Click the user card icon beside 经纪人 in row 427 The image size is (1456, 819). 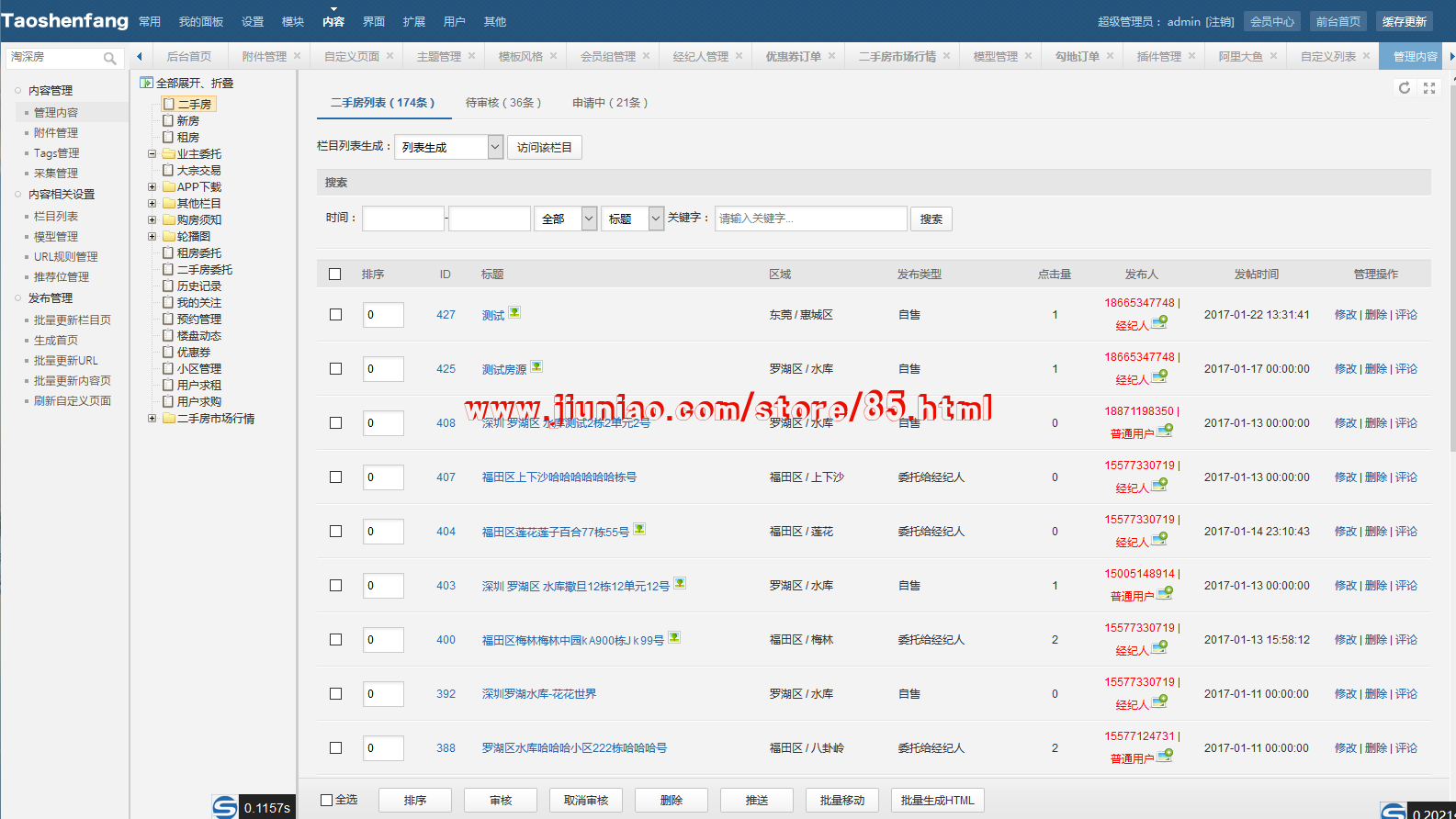coord(1159,323)
